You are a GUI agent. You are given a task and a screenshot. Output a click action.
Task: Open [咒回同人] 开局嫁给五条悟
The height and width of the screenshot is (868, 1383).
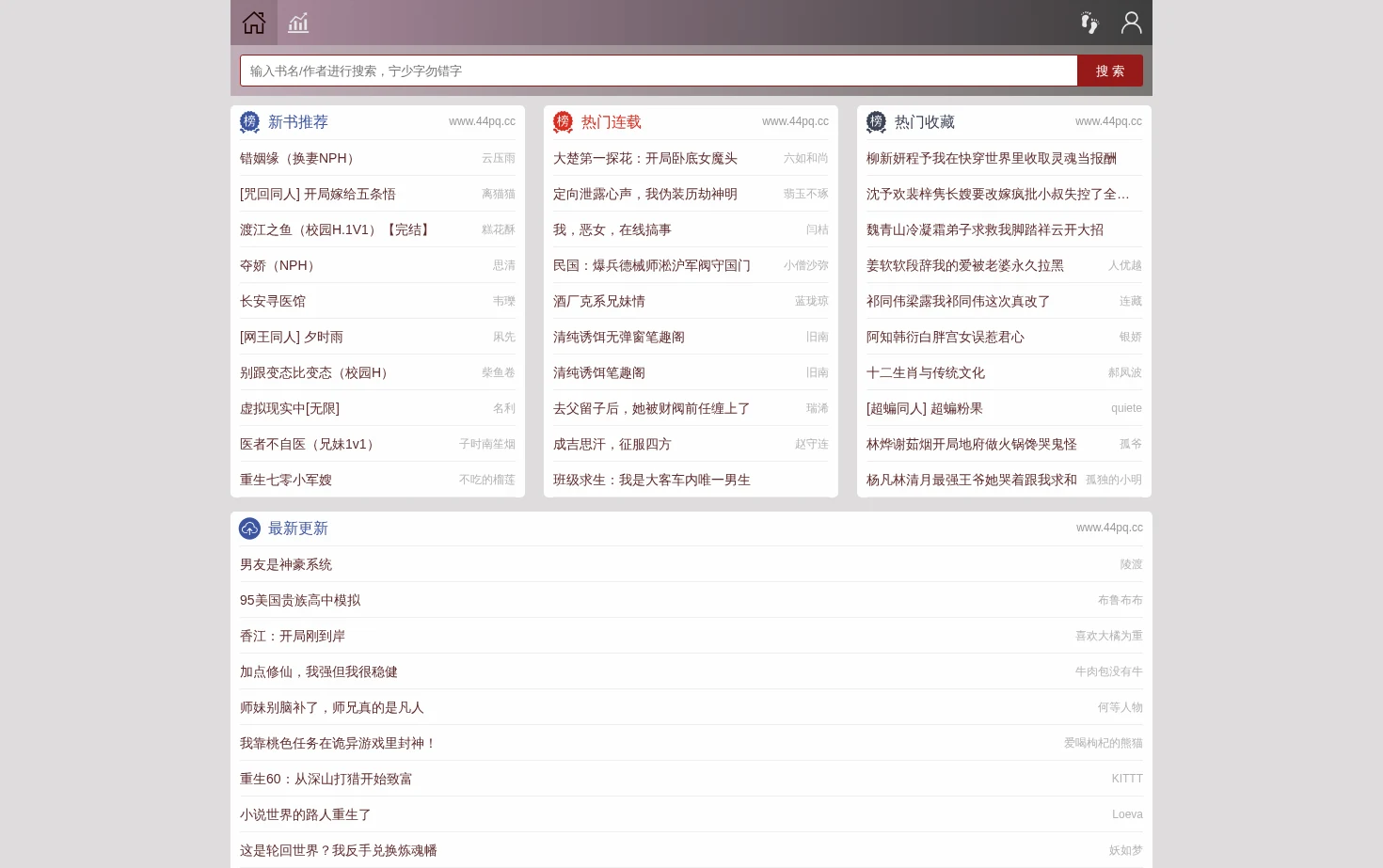pyautogui.click(x=318, y=194)
